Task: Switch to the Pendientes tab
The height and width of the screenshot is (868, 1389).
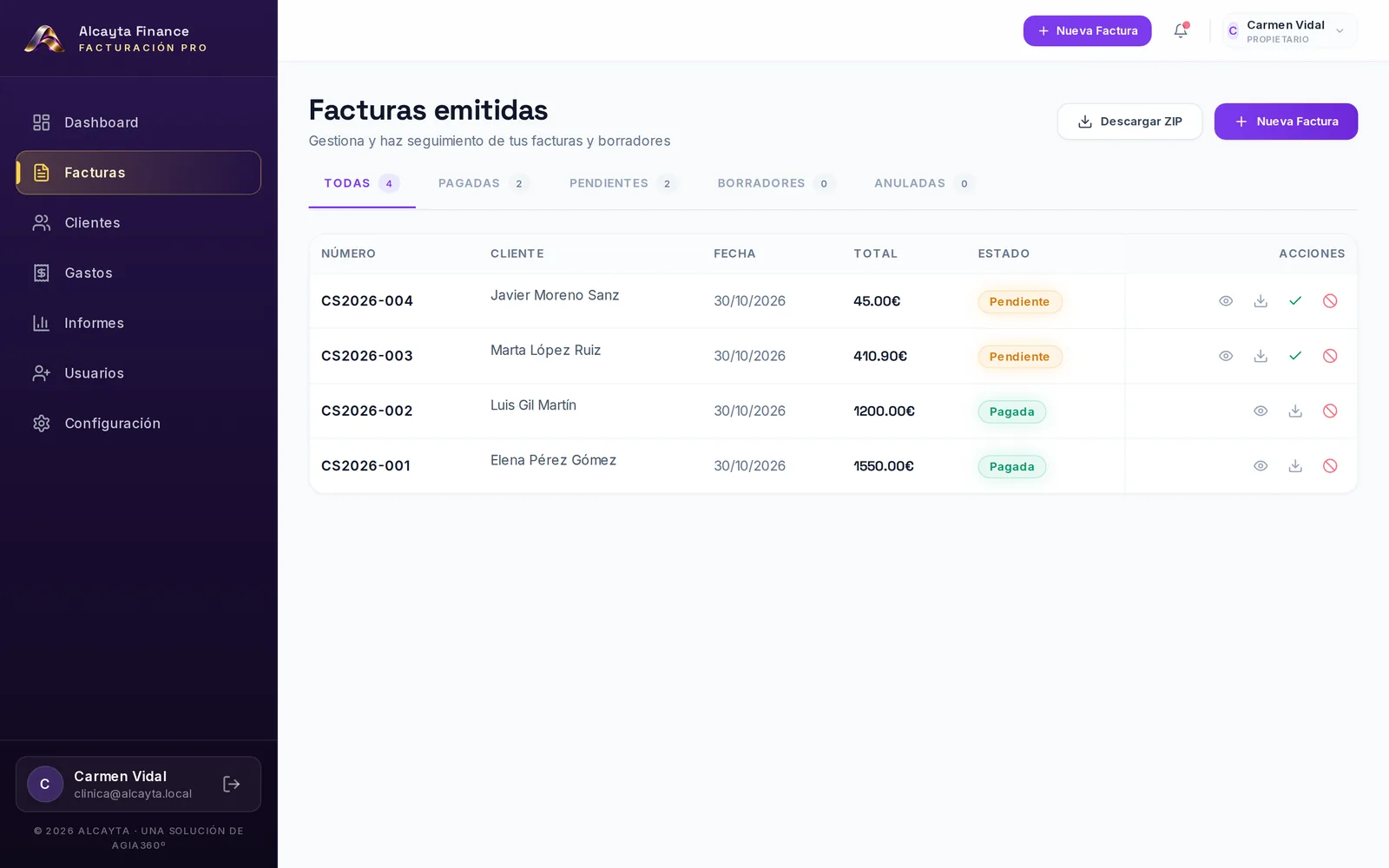Action: pyautogui.click(x=623, y=183)
